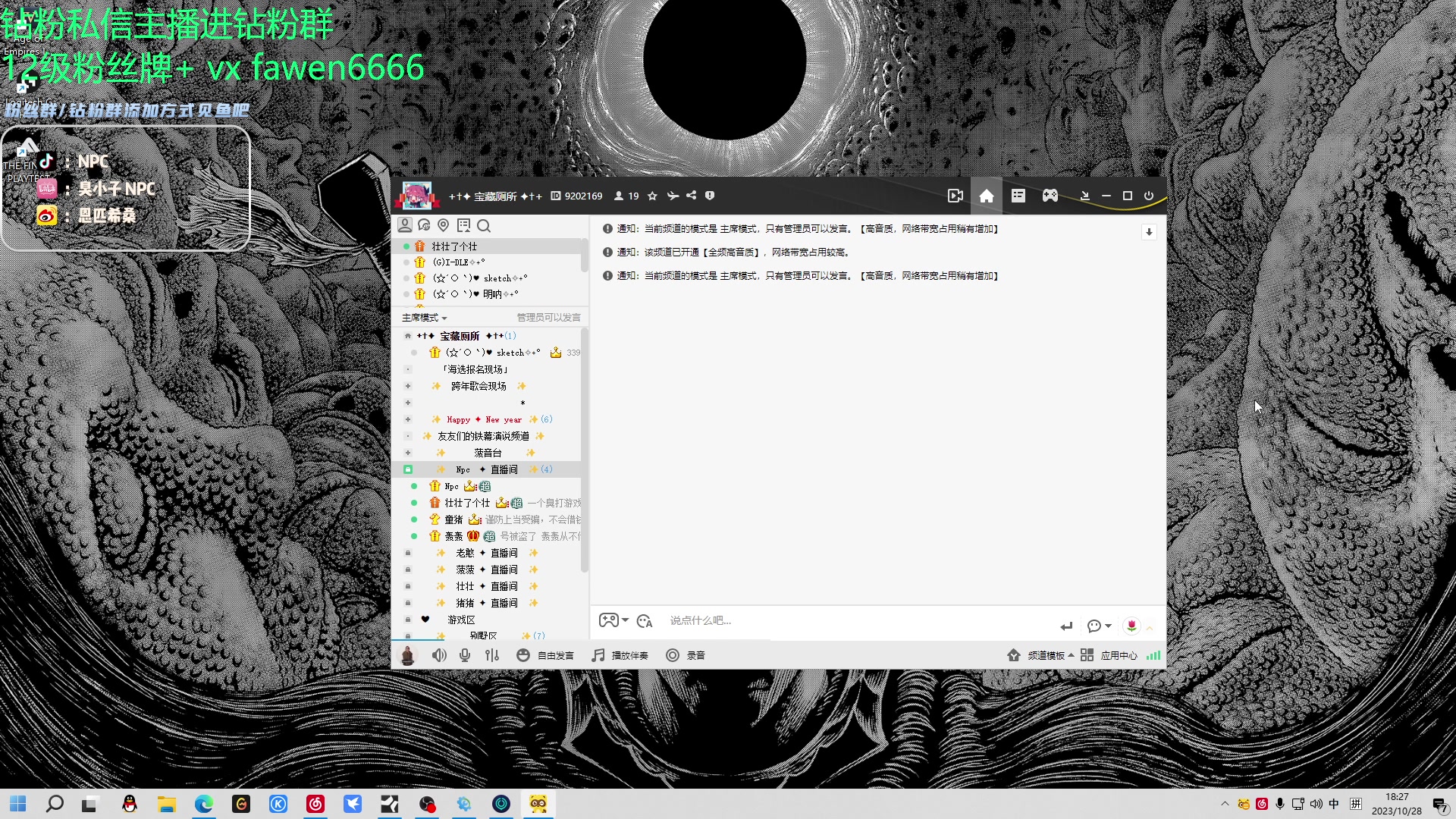Image resolution: width=1456 pixels, height=819 pixels.
Task: Expand the 频道模板 channel template menu
Action: click(x=1050, y=655)
